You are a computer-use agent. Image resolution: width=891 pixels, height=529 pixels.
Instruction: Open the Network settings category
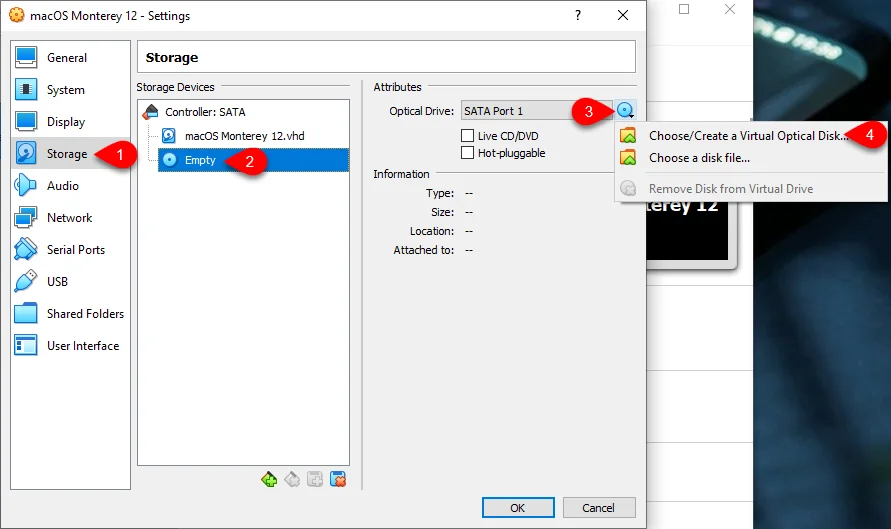point(70,218)
